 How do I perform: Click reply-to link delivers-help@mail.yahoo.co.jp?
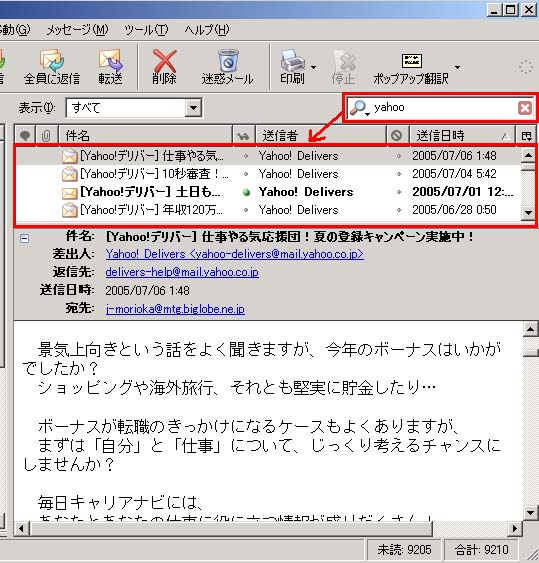pos(182,272)
